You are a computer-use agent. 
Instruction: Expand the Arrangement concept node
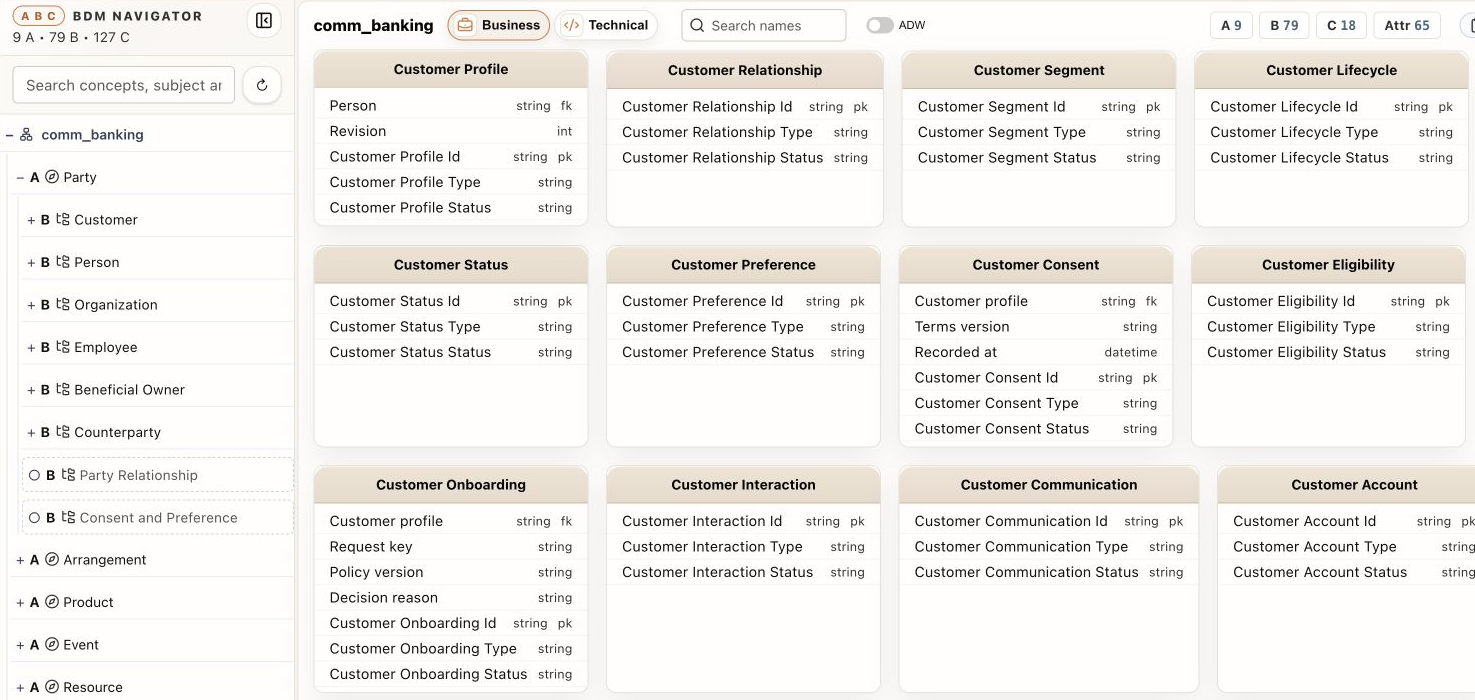[x=20, y=560]
